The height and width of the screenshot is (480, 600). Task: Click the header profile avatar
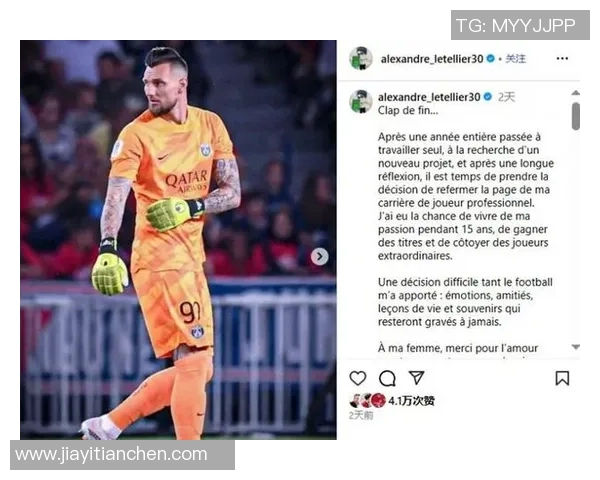[x=361, y=58]
